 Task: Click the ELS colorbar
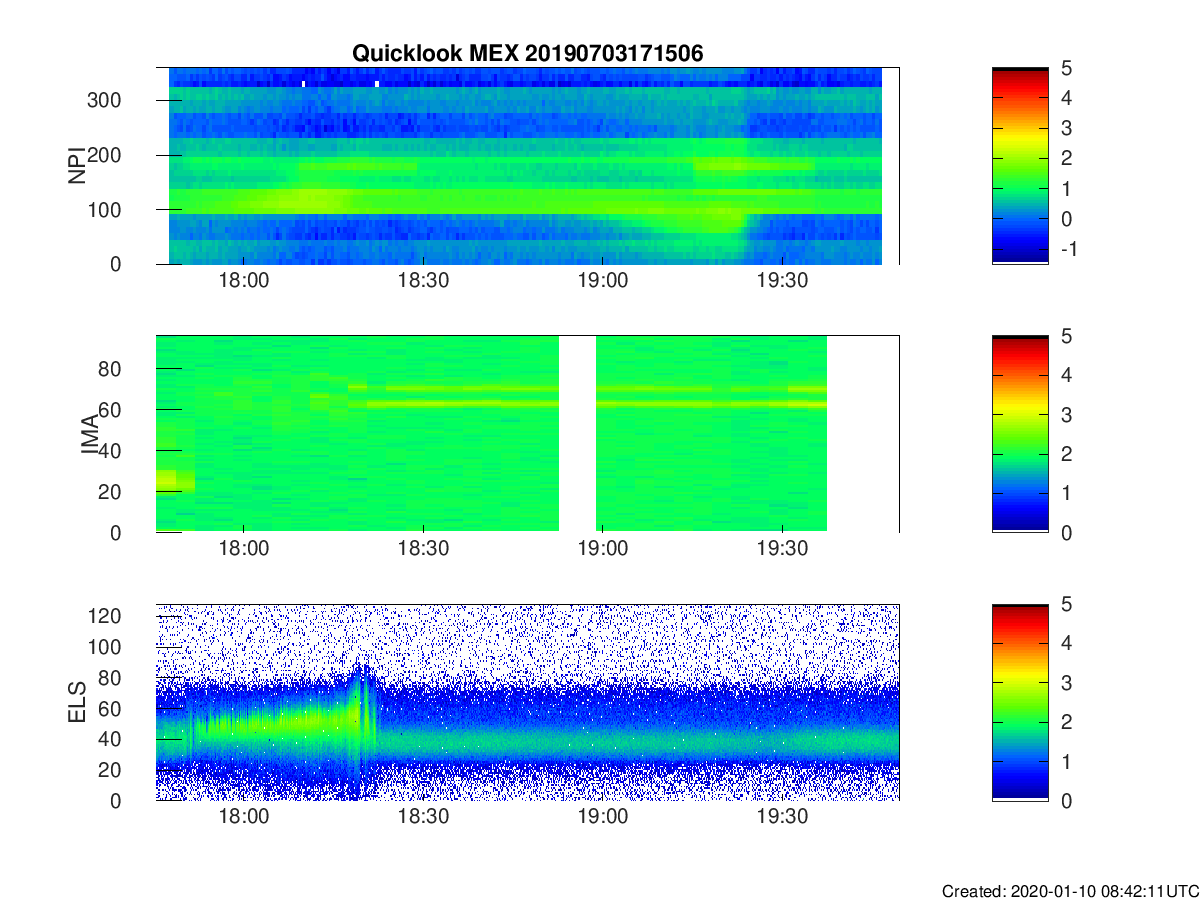tap(1020, 702)
